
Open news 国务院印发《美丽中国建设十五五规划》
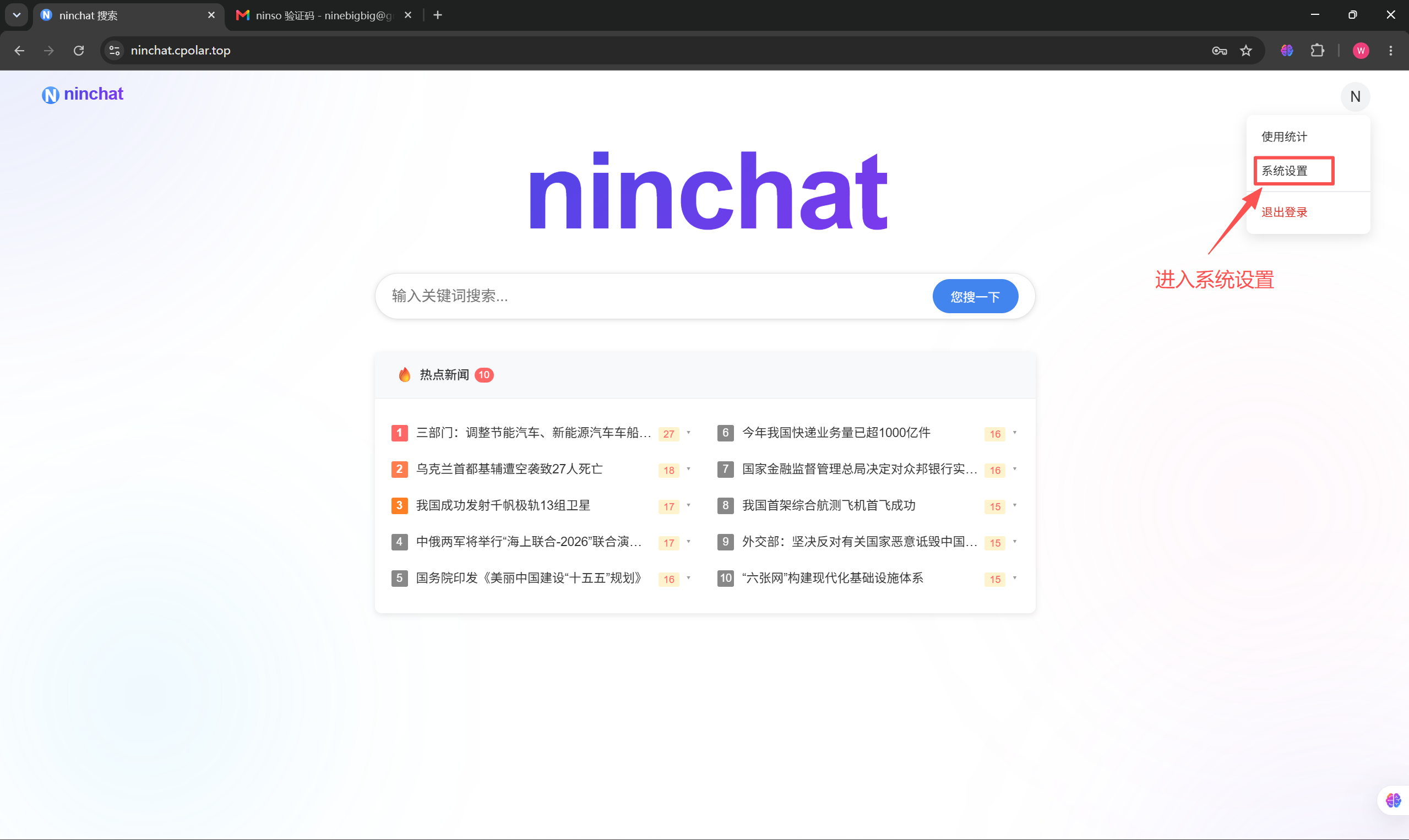tap(531, 578)
